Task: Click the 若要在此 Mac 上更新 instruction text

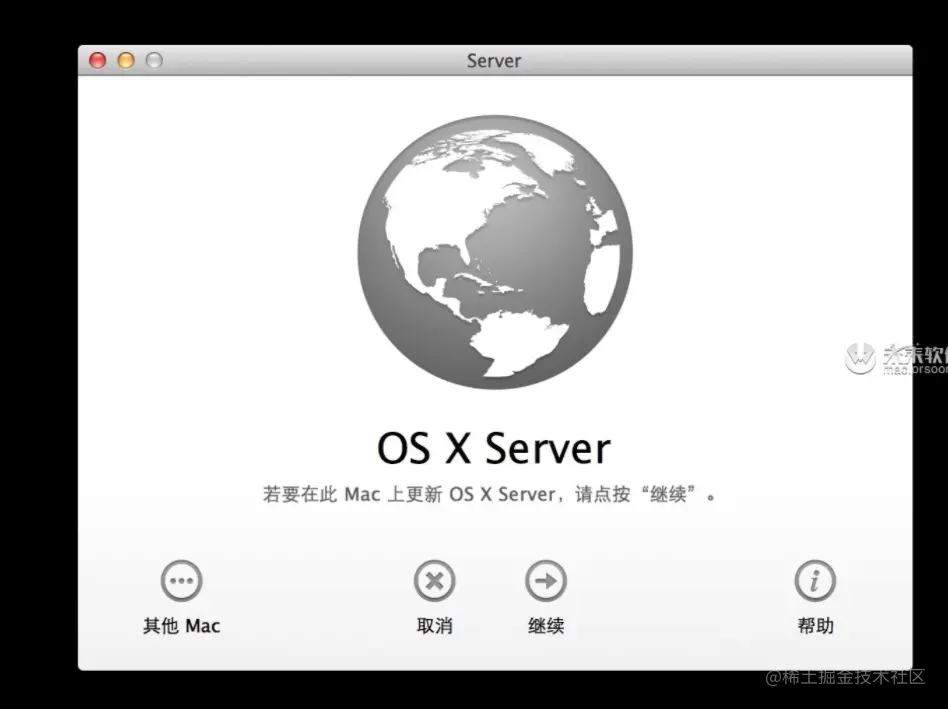Action: coord(490,494)
